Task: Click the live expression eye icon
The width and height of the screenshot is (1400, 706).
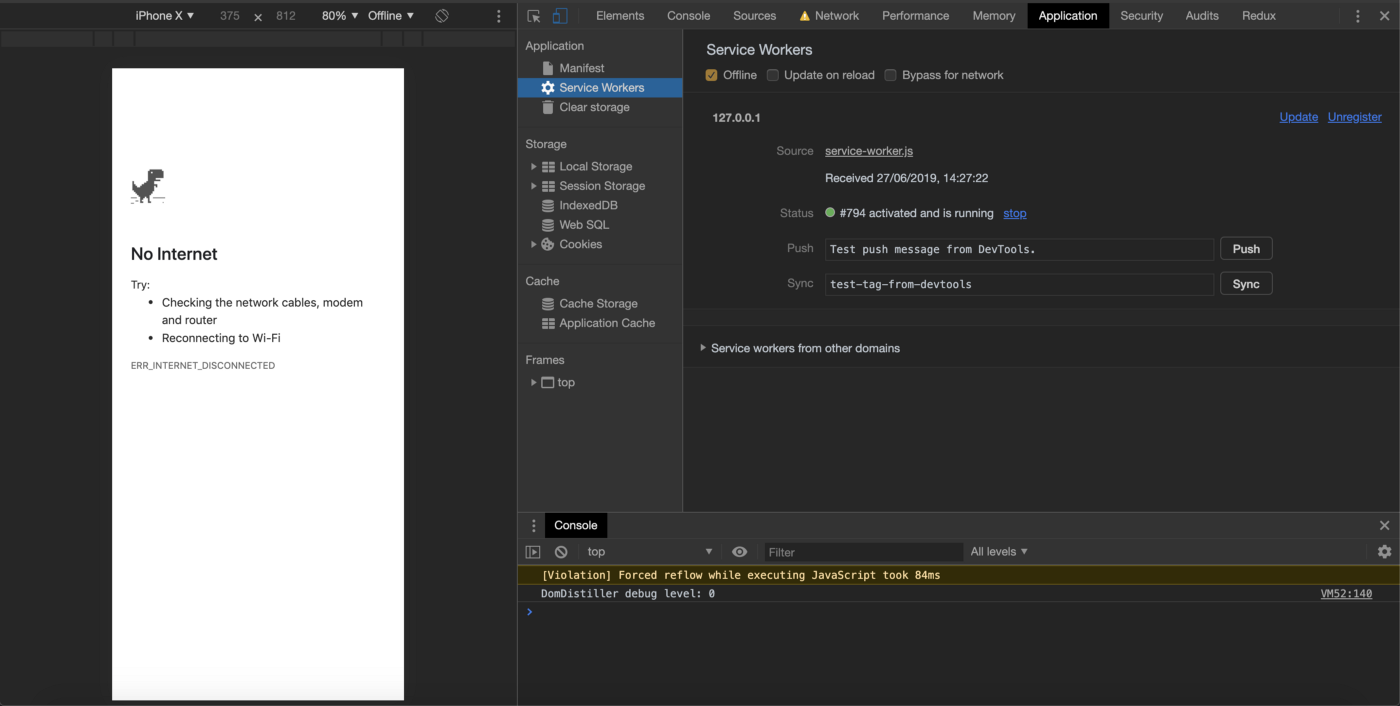Action: tap(739, 552)
